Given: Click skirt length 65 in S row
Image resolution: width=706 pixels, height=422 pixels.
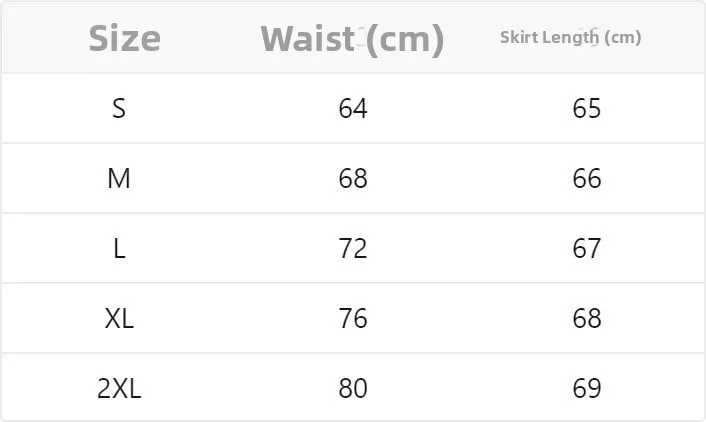Looking at the screenshot, I should pyautogui.click(x=587, y=108).
